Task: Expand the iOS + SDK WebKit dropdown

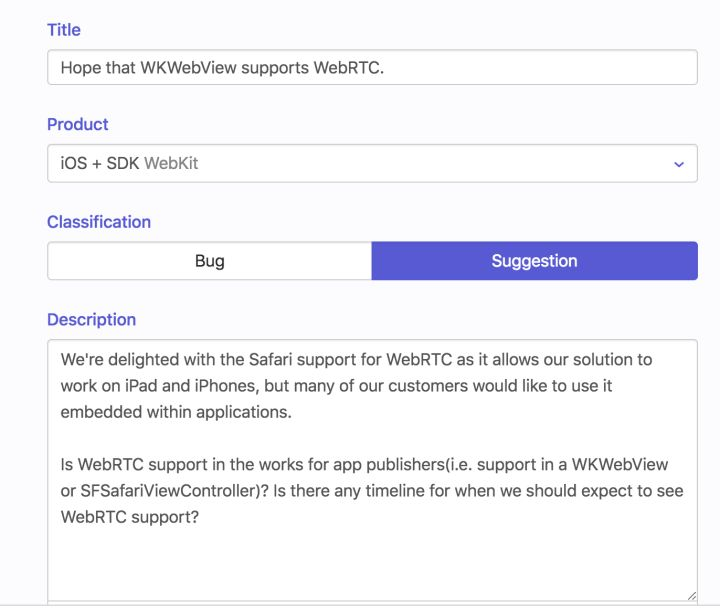Action: coord(372,163)
